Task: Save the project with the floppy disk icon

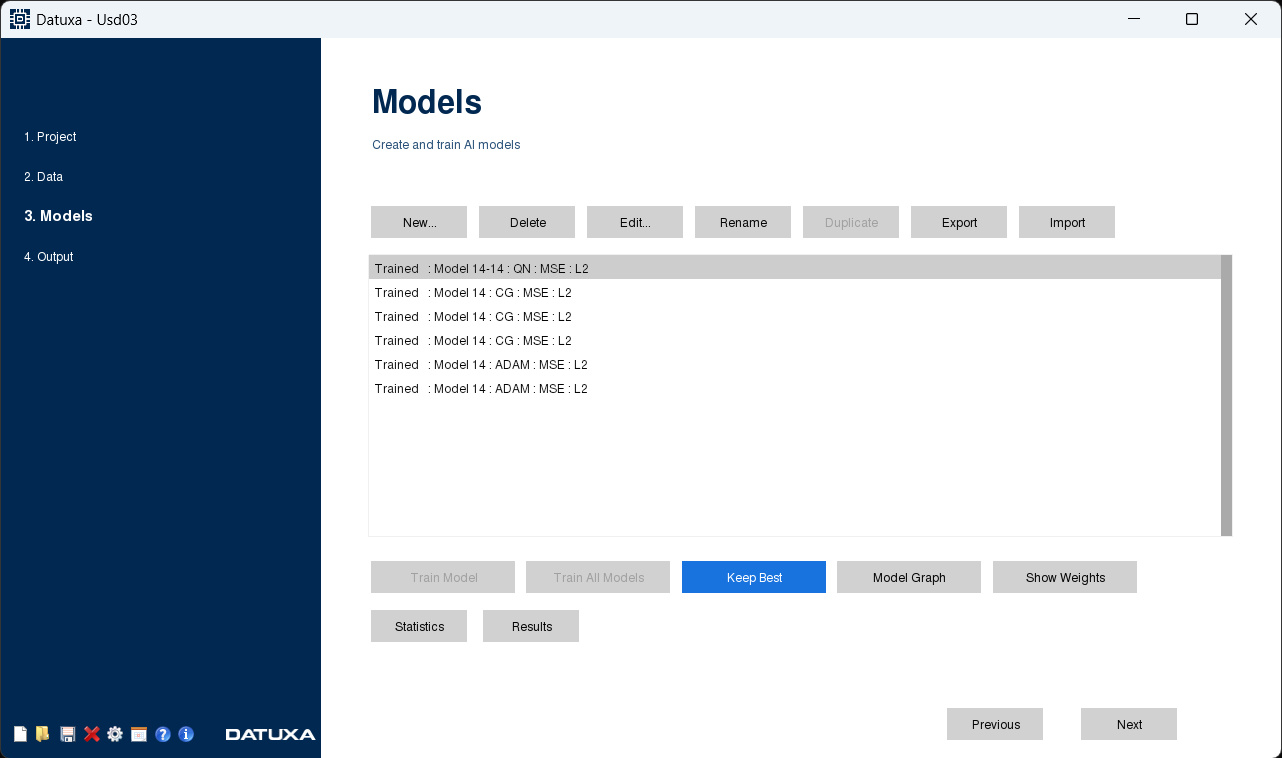Action: pyautogui.click(x=67, y=734)
